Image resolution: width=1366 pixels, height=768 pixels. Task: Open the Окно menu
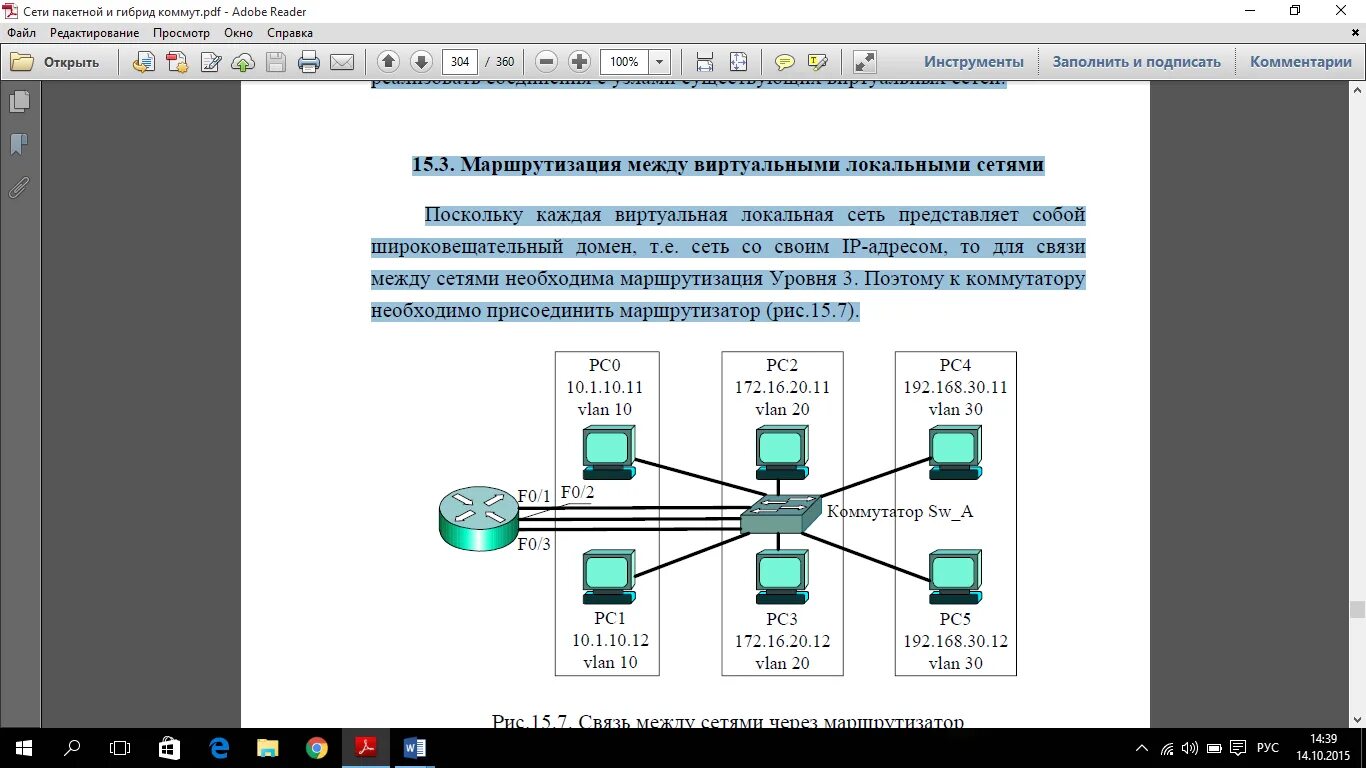click(239, 33)
